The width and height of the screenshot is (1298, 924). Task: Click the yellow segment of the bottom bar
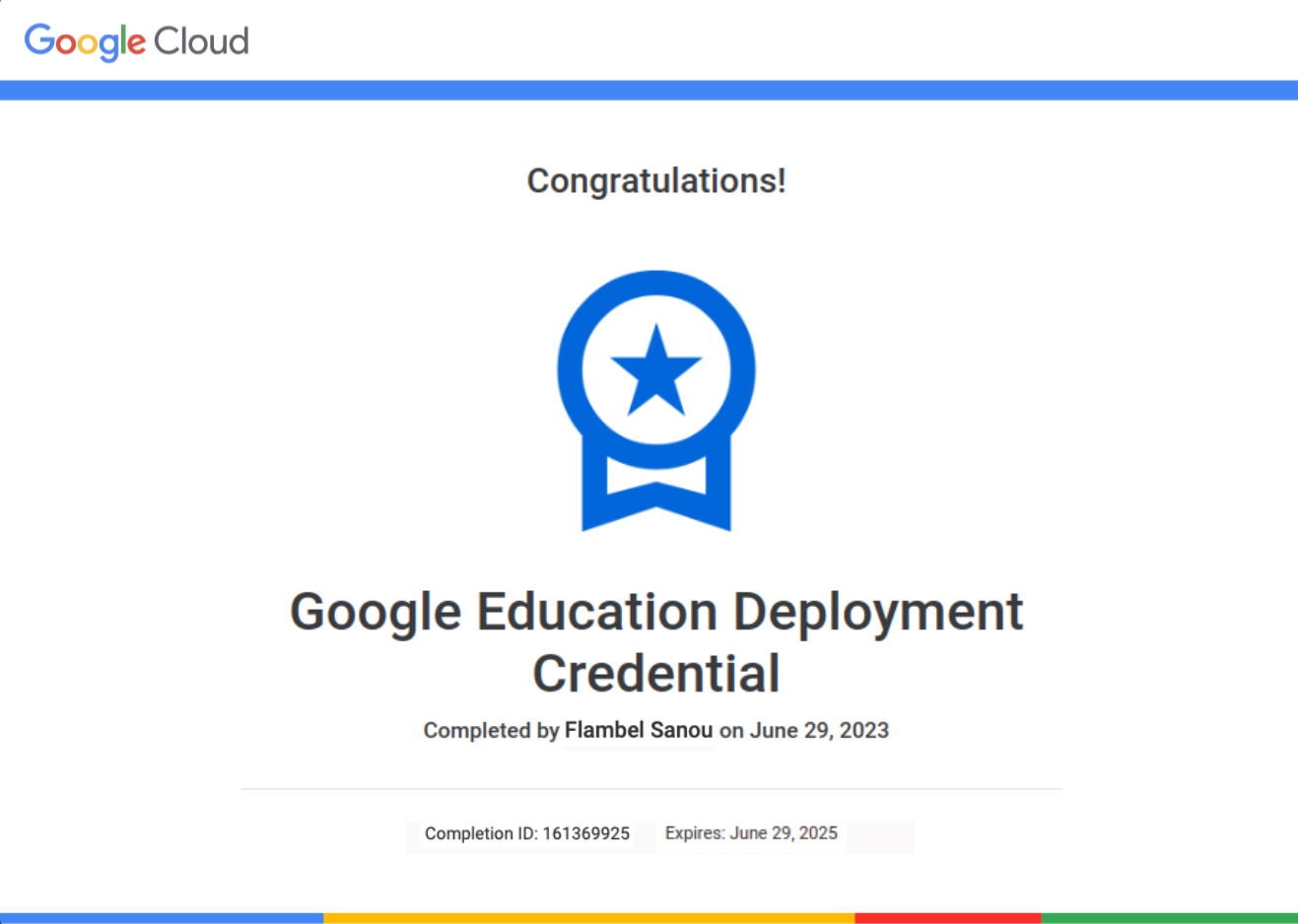click(588, 918)
